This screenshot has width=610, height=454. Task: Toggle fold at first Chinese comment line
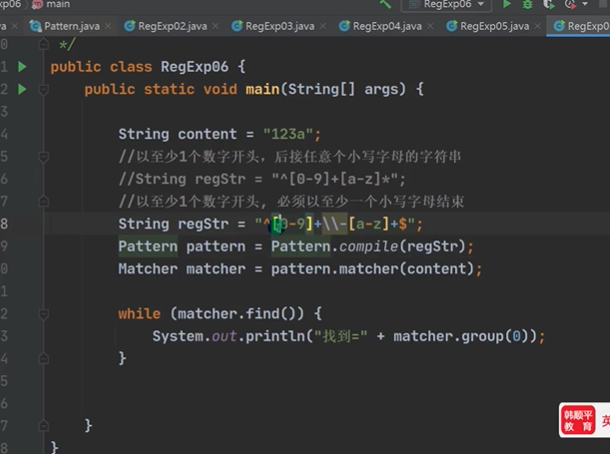click(x=44, y=157)
